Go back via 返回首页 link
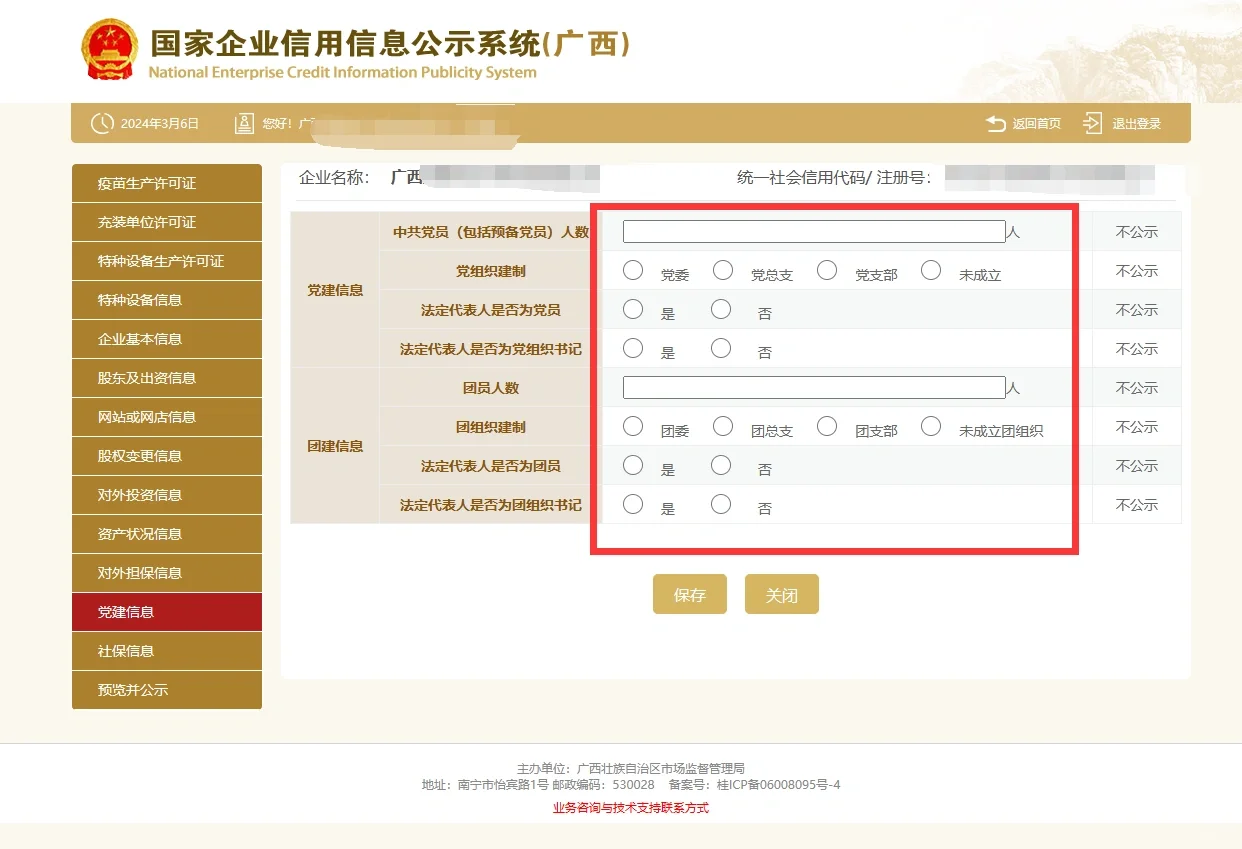The width and height of the screenshot is (1242, 849). click(x=1036, y=124)
